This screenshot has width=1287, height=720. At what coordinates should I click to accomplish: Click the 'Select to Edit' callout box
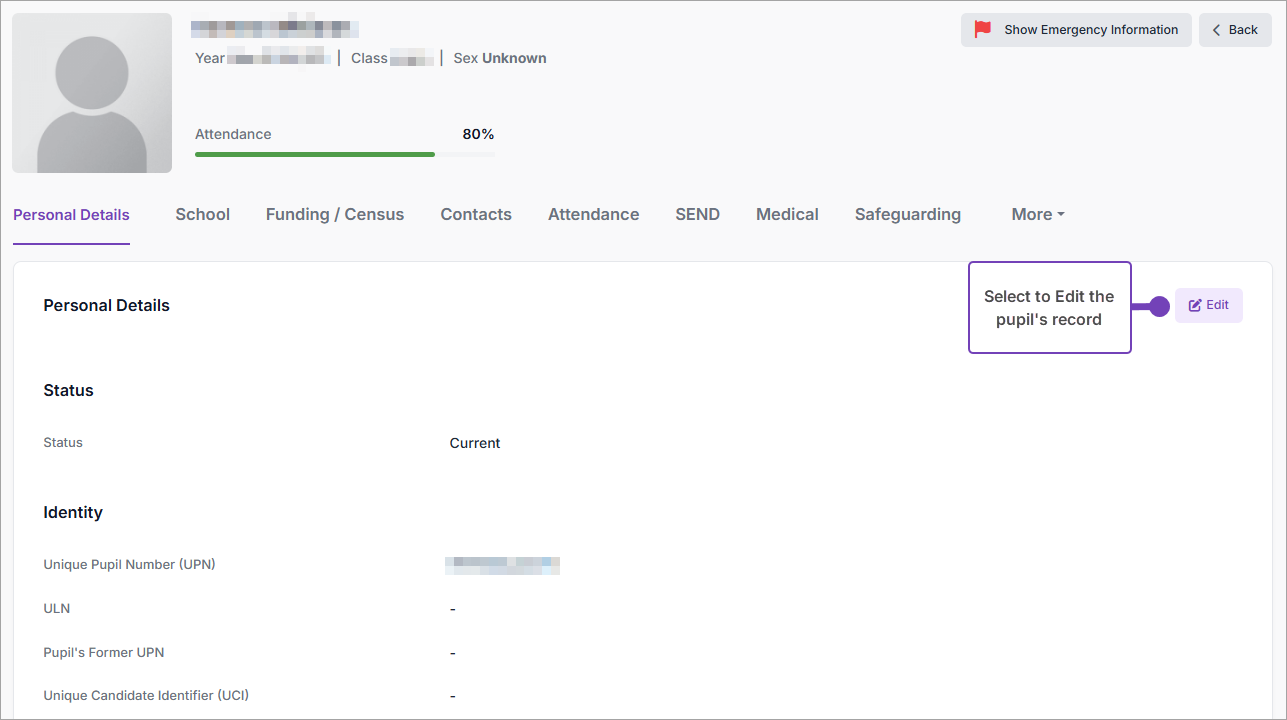[1049, 308]
